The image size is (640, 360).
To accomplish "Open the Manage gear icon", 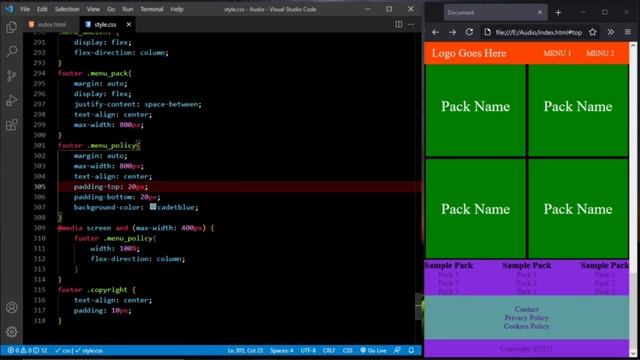I will 11,332.
